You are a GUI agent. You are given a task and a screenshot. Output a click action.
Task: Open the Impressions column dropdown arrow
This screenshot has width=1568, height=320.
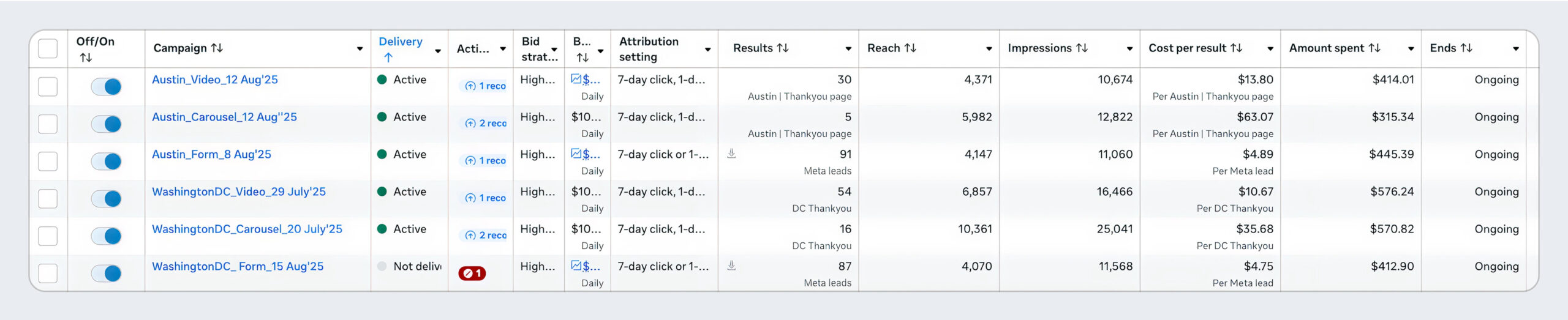point(1129,49)
